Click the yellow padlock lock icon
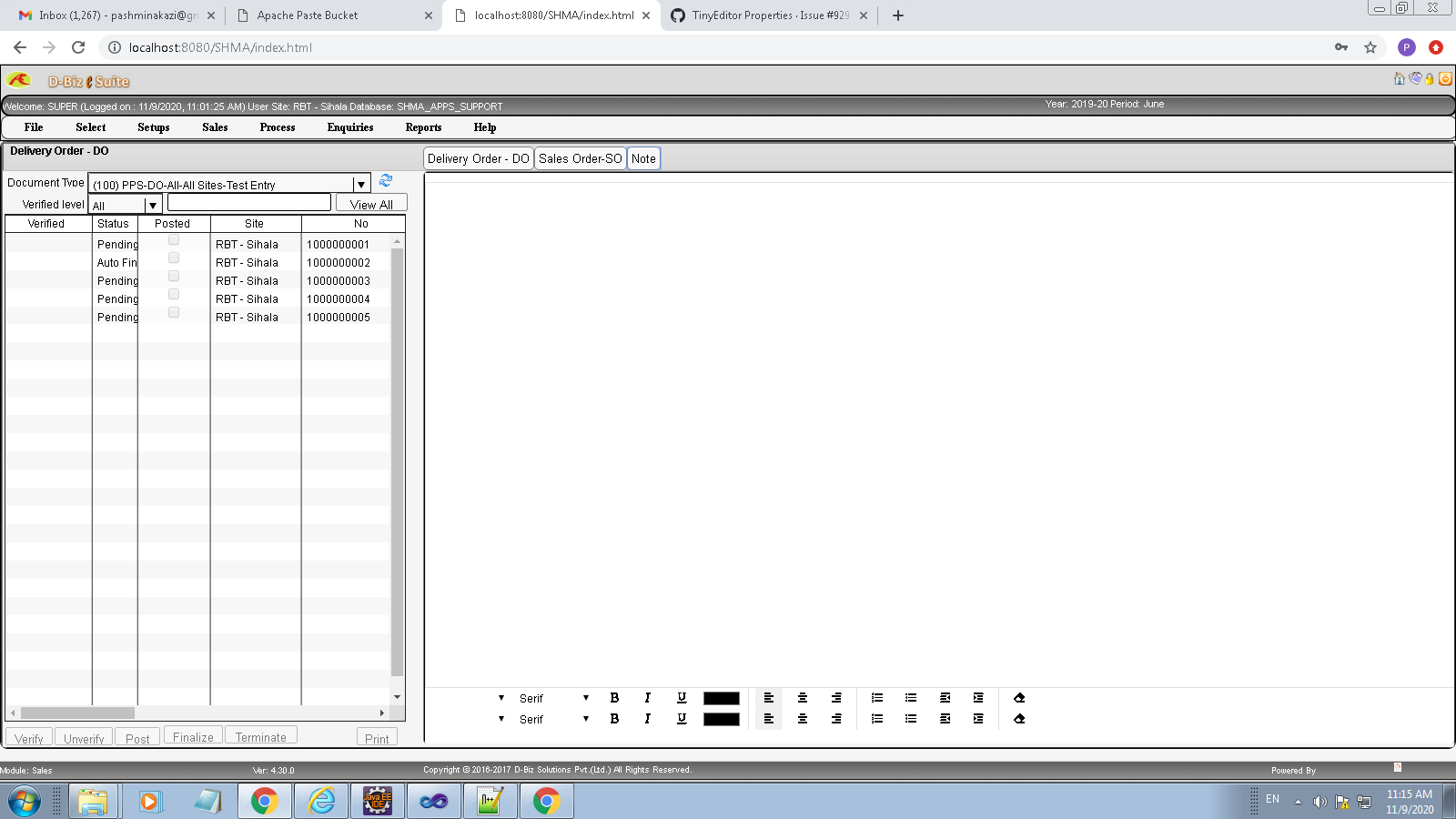 pos(1430,79)
